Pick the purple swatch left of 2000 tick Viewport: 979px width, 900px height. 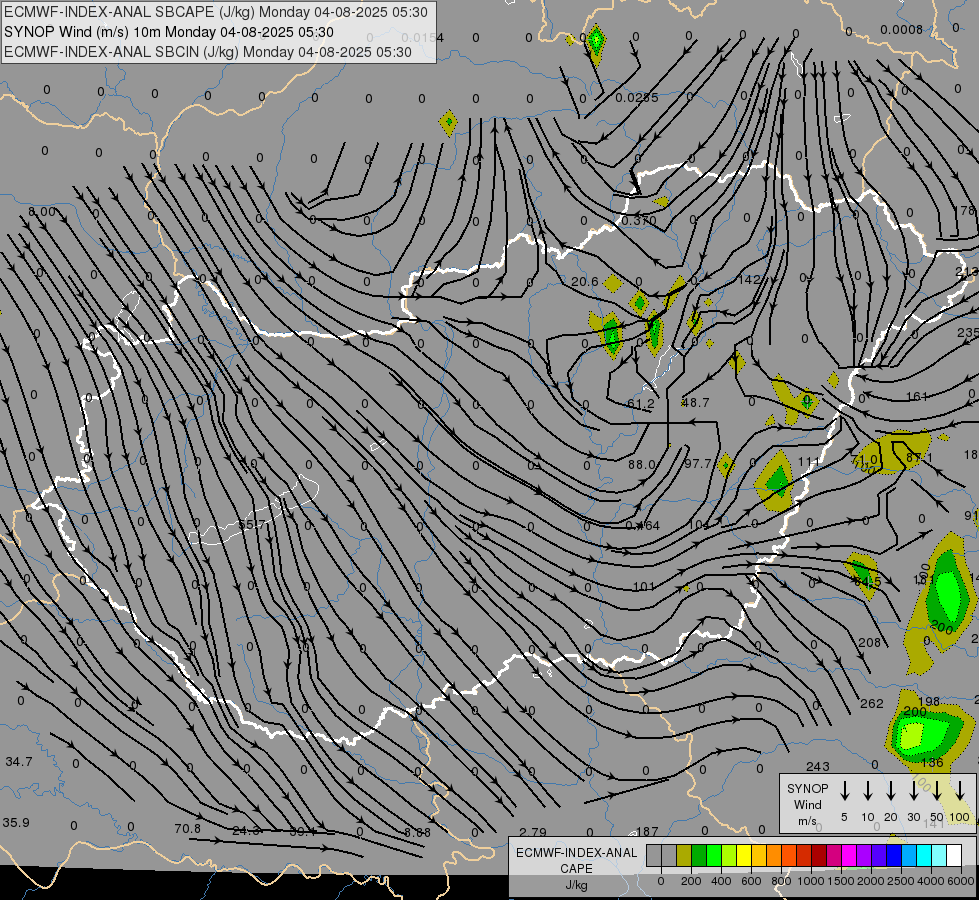[865, 856]
